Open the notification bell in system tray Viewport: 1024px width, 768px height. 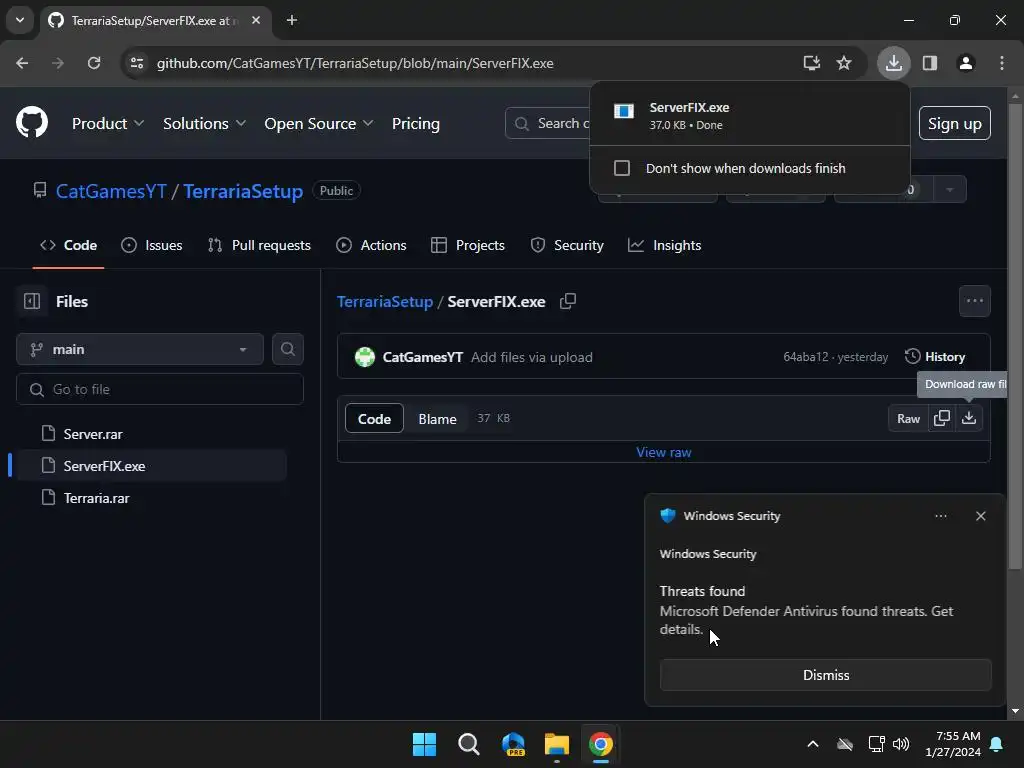click(997, 744)
